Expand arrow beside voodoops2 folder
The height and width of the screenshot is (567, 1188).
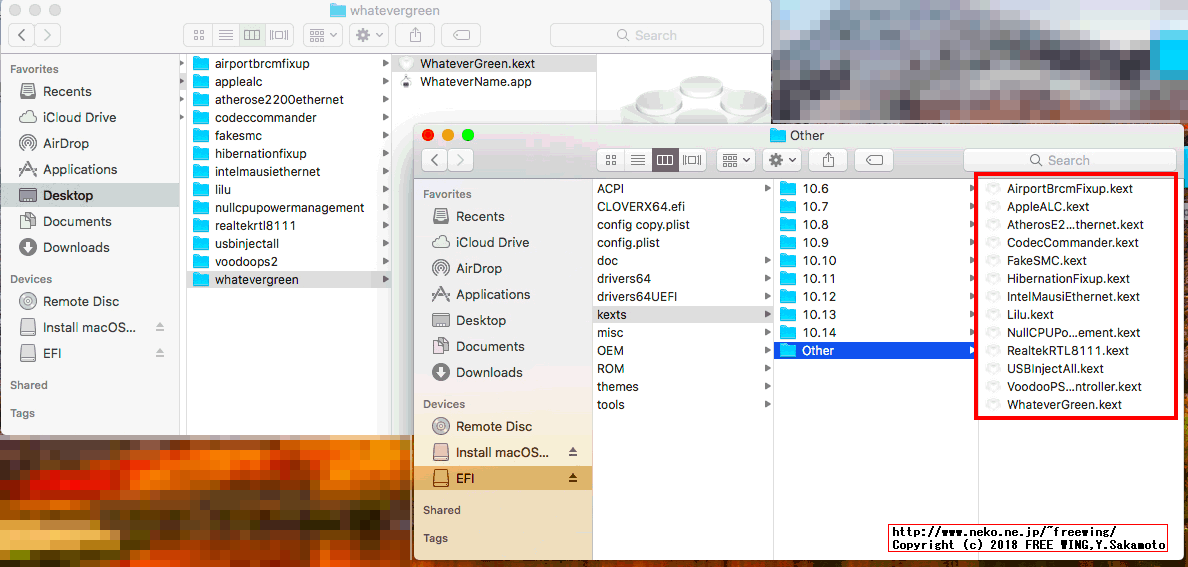click(386, 262)
